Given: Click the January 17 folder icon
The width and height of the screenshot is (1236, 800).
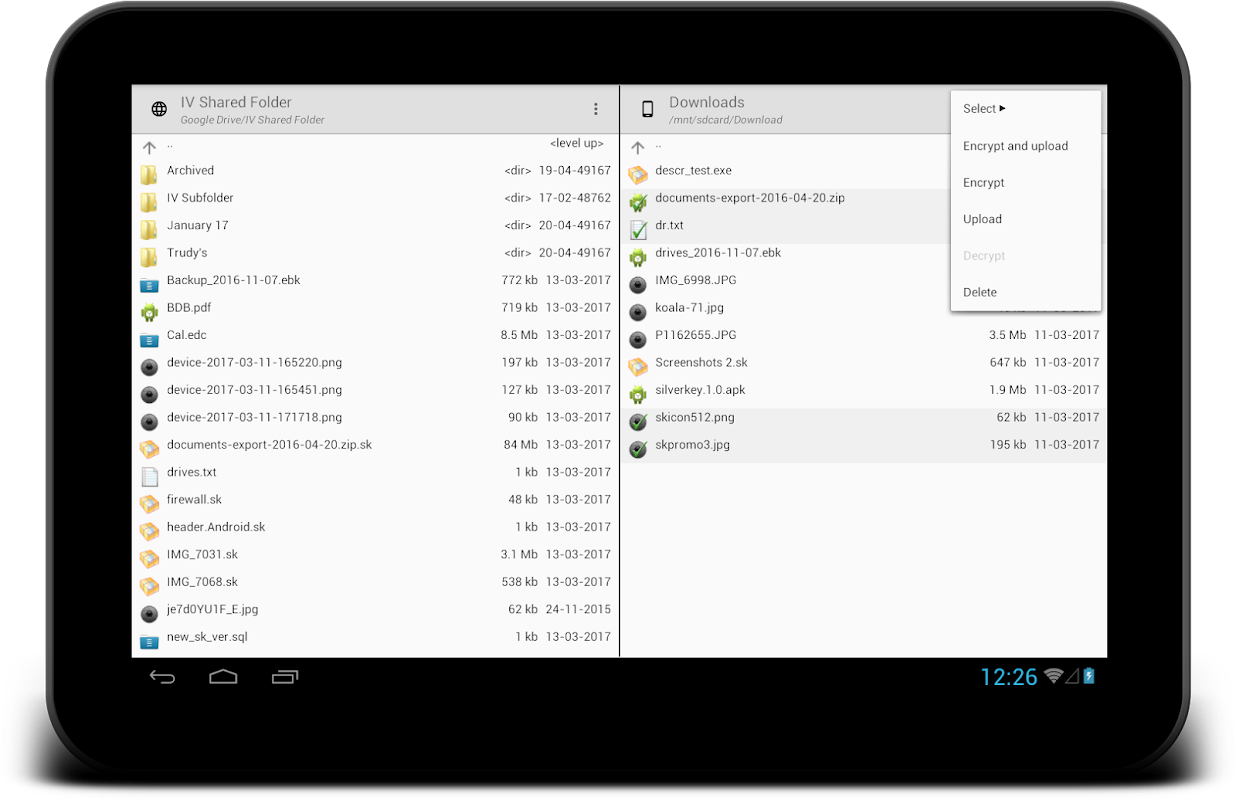Looking at the screenshot, I should (149, 230).
